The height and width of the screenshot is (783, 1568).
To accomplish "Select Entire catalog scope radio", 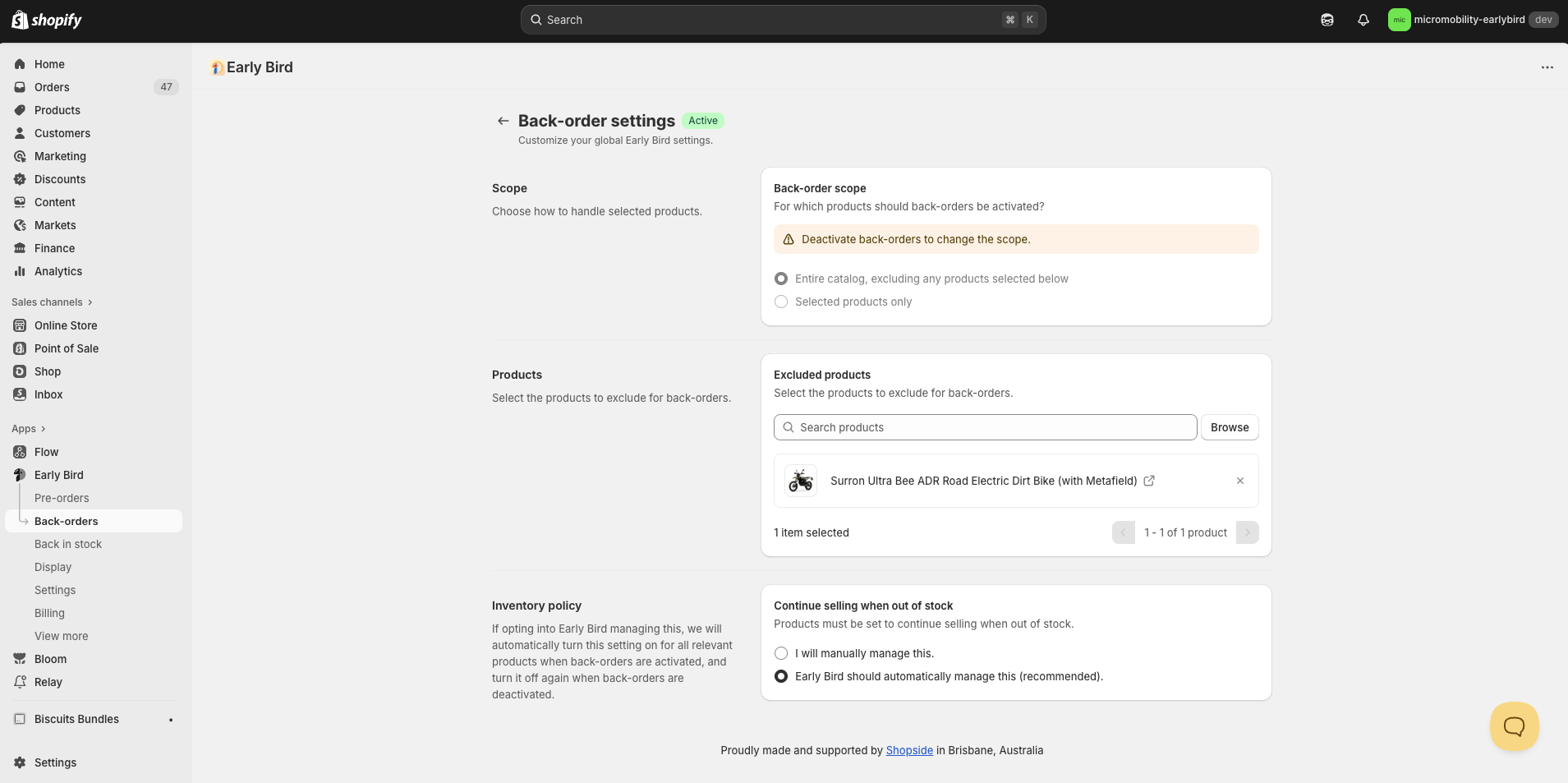I will coord(781,279).
